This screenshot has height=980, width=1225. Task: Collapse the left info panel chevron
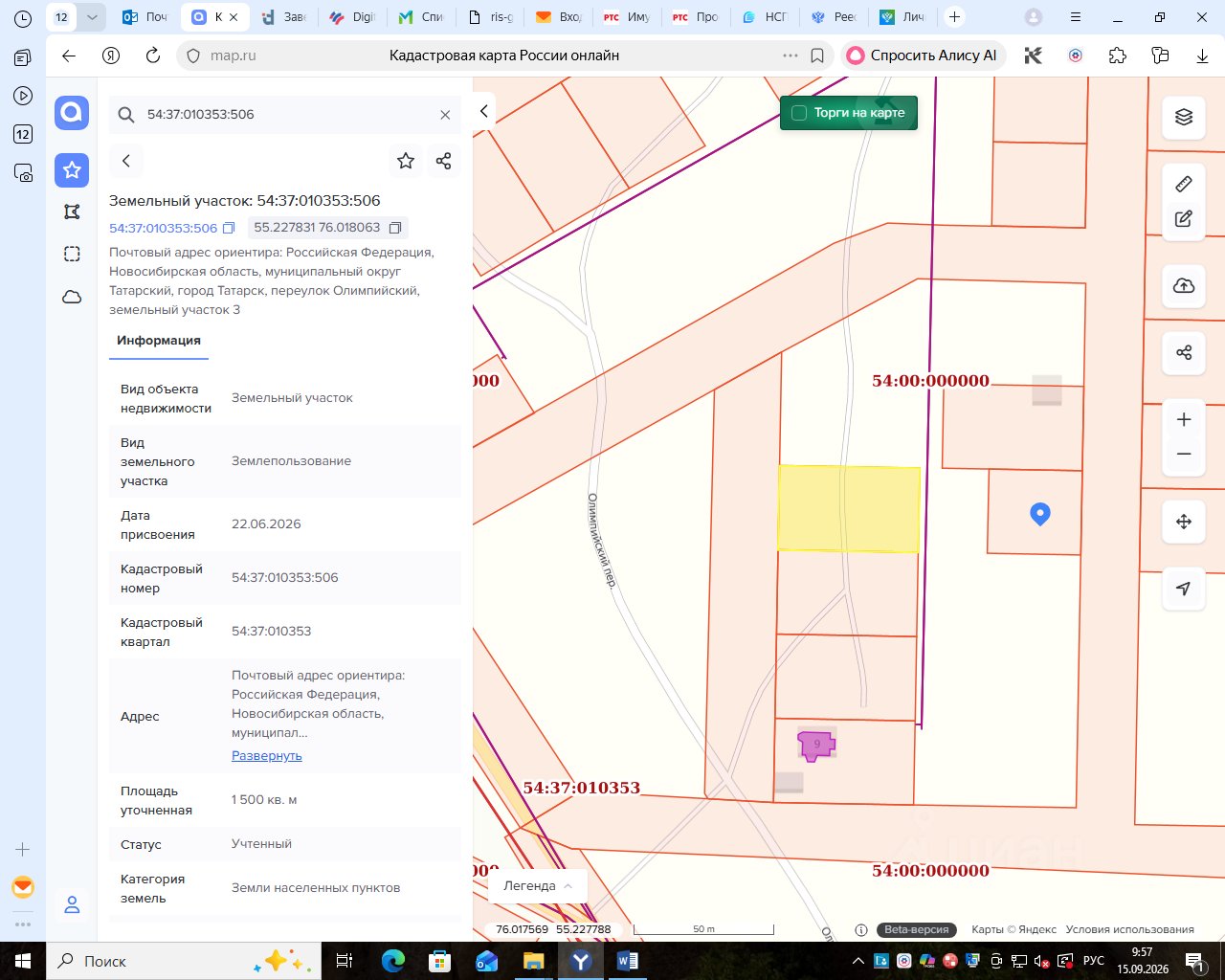click(484, 111)
